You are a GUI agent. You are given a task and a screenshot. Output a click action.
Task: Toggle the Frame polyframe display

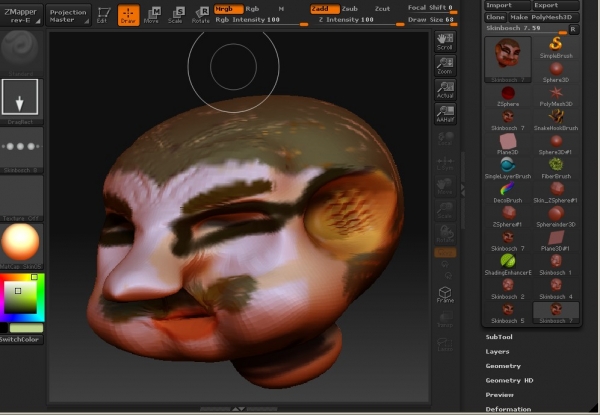pyautogui.click(x=445, y=295)
